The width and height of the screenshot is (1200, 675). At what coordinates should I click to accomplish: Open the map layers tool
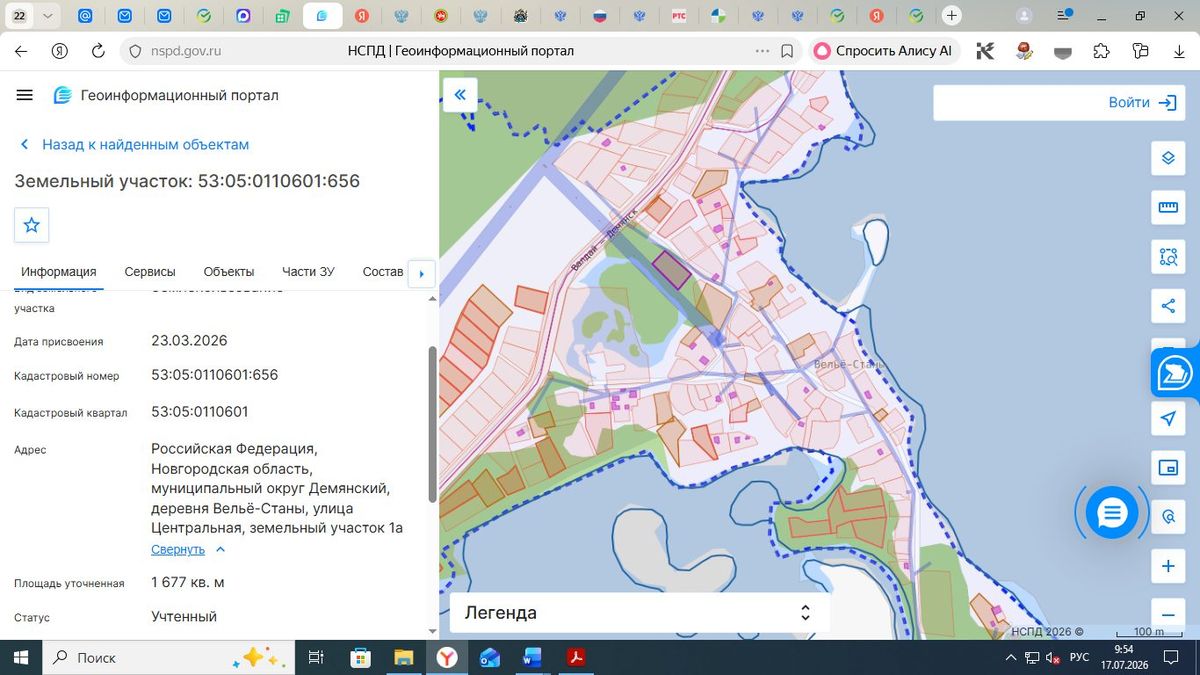tap(1168, 158)
